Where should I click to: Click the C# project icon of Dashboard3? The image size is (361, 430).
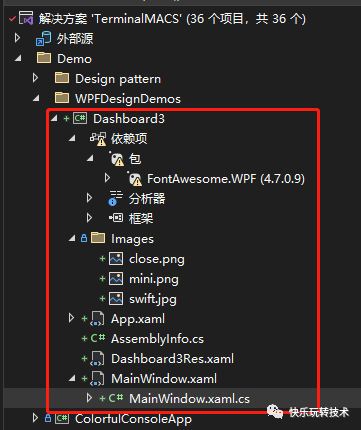(80, 118)
